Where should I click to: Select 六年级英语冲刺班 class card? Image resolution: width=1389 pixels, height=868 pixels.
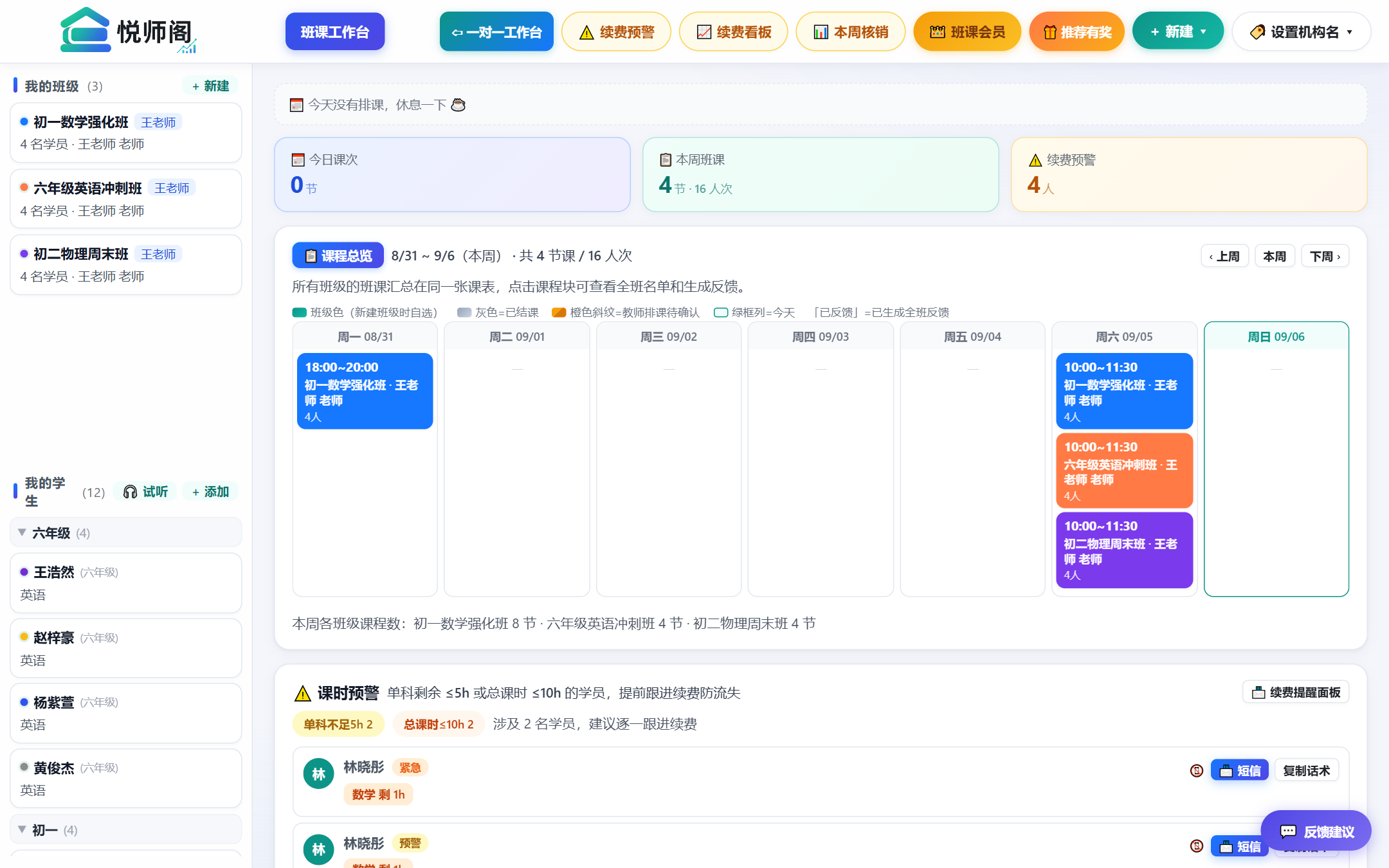(126, 199)
